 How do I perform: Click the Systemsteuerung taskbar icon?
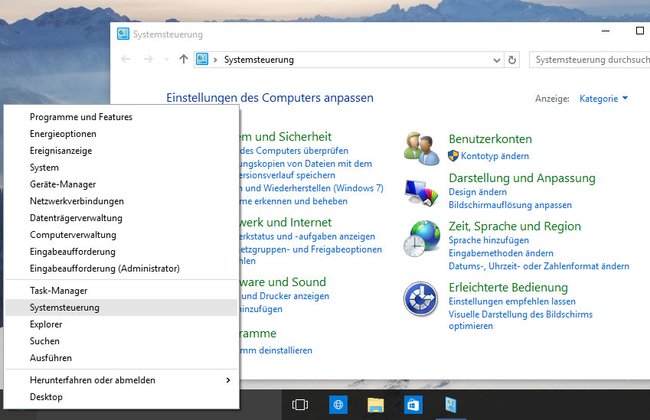[451, 405]
